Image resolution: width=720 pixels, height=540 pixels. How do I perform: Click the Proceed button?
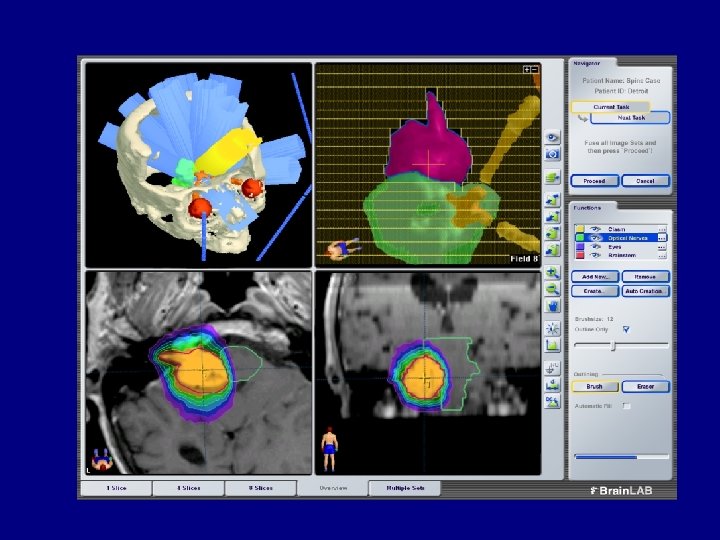coord(594,181)
